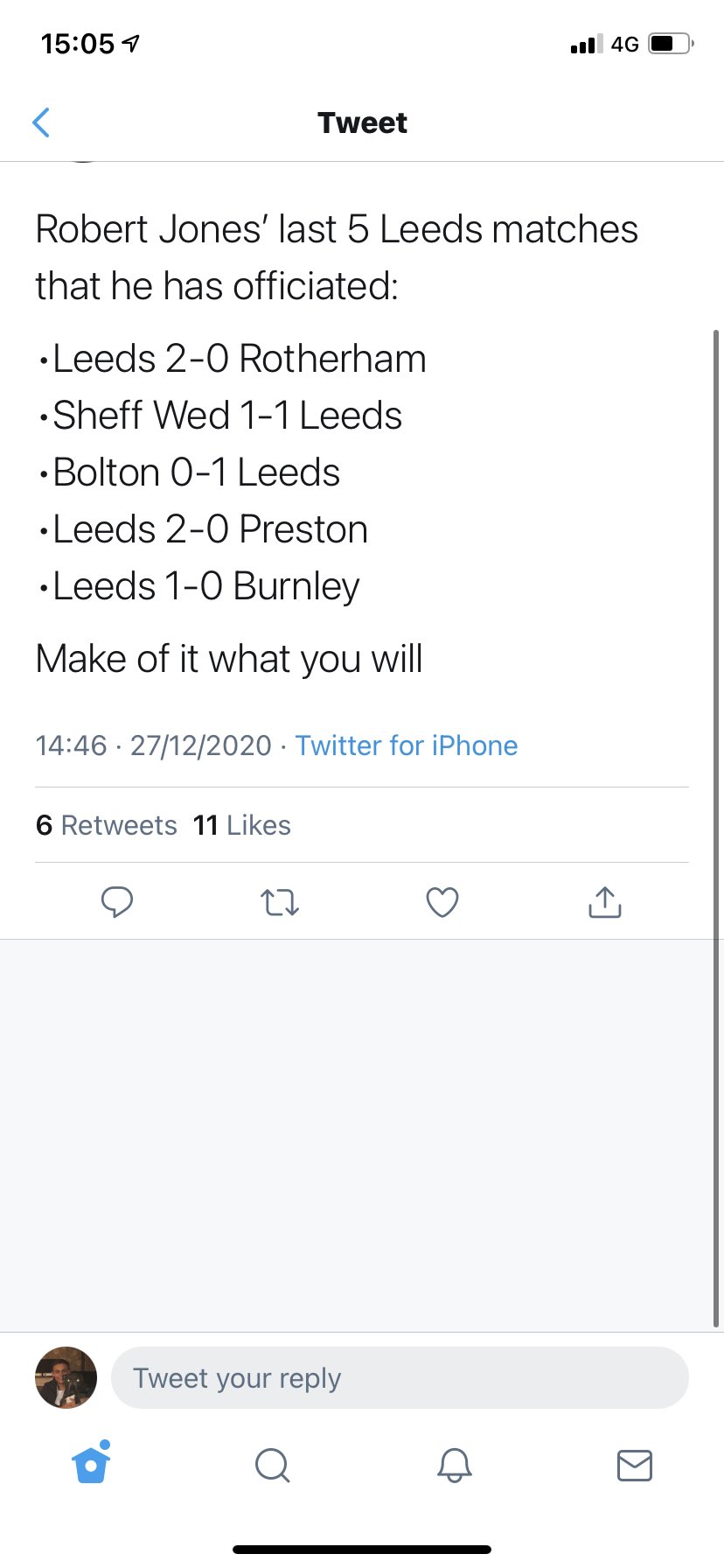
Task: View the 6 Retweets list
Action: pyautogui.click(x=107, y=825)
